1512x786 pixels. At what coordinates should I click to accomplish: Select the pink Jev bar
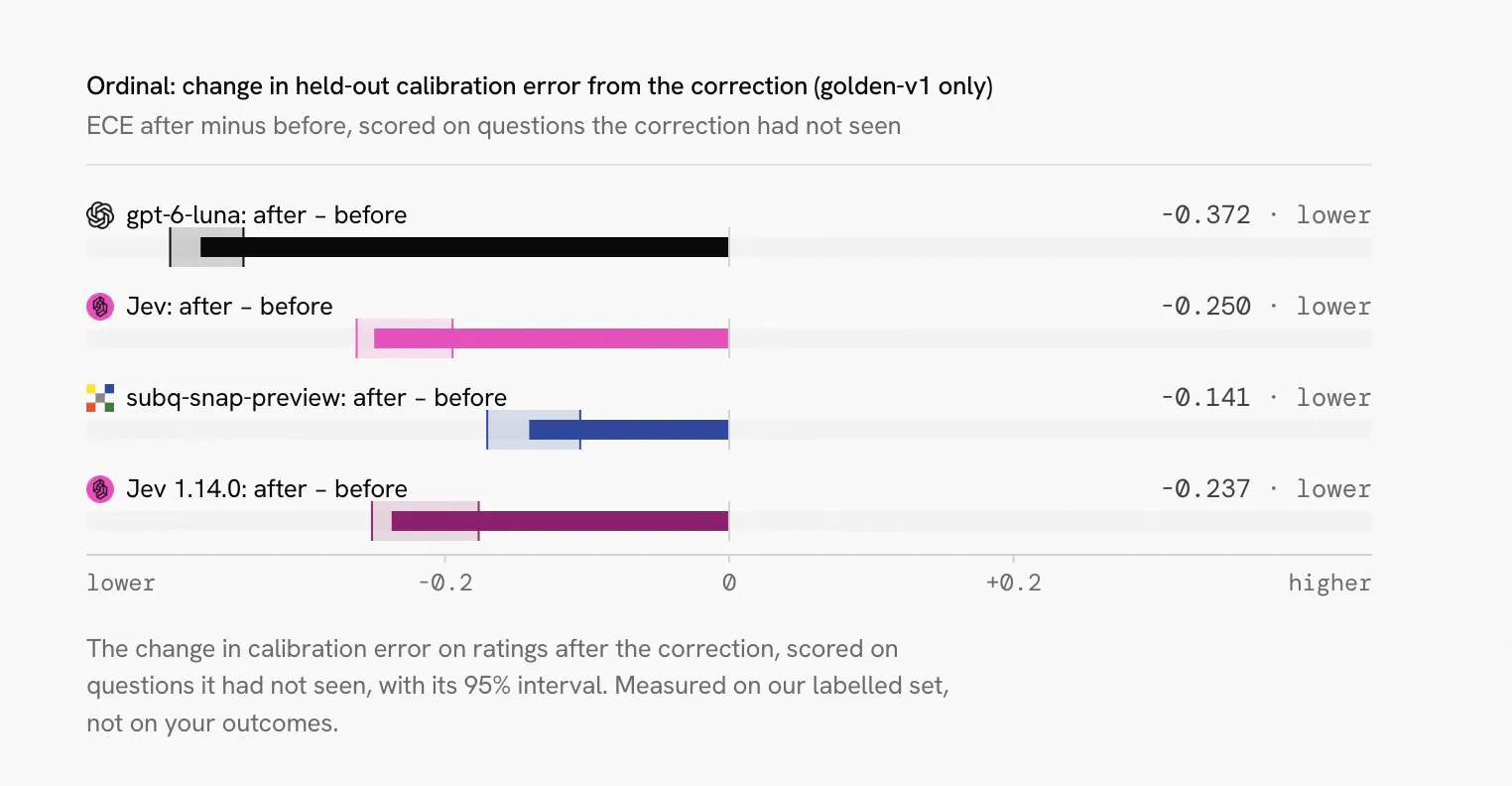[x=552, y=338]
